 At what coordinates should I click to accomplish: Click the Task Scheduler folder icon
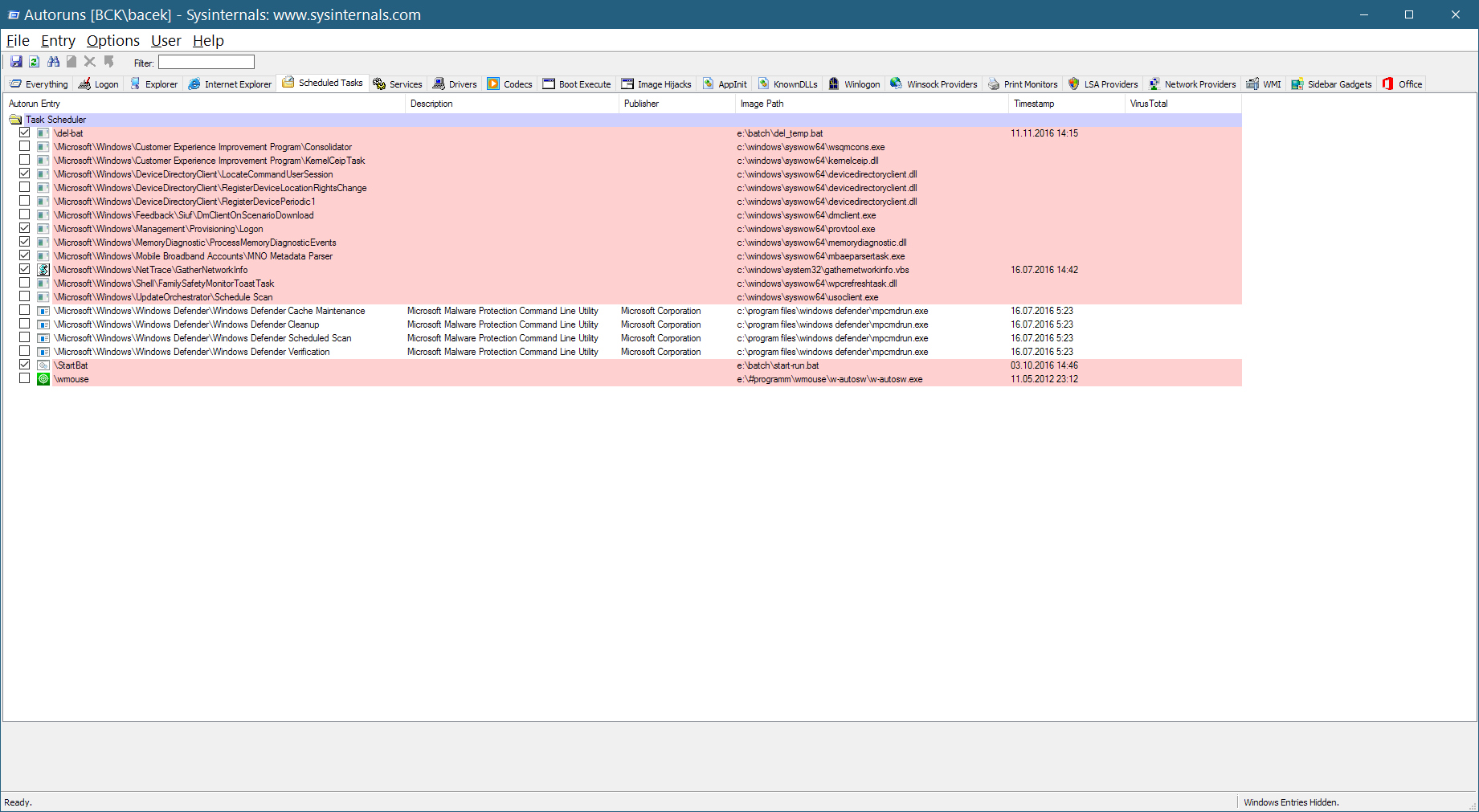pyautogui.click(x=15, y=120)
